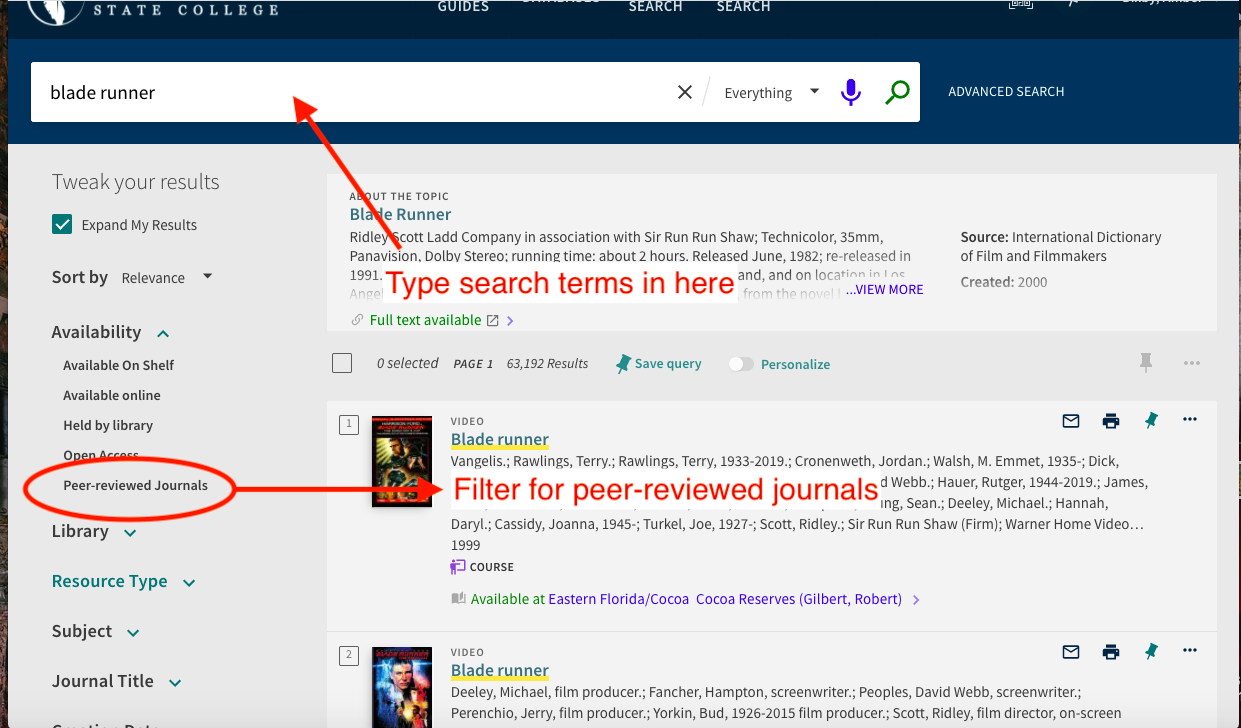Image resolution: width=1241 pixels, height=728 pixels.
Task: Open the second Blade runner cover thumbnail
Action: 402,687
